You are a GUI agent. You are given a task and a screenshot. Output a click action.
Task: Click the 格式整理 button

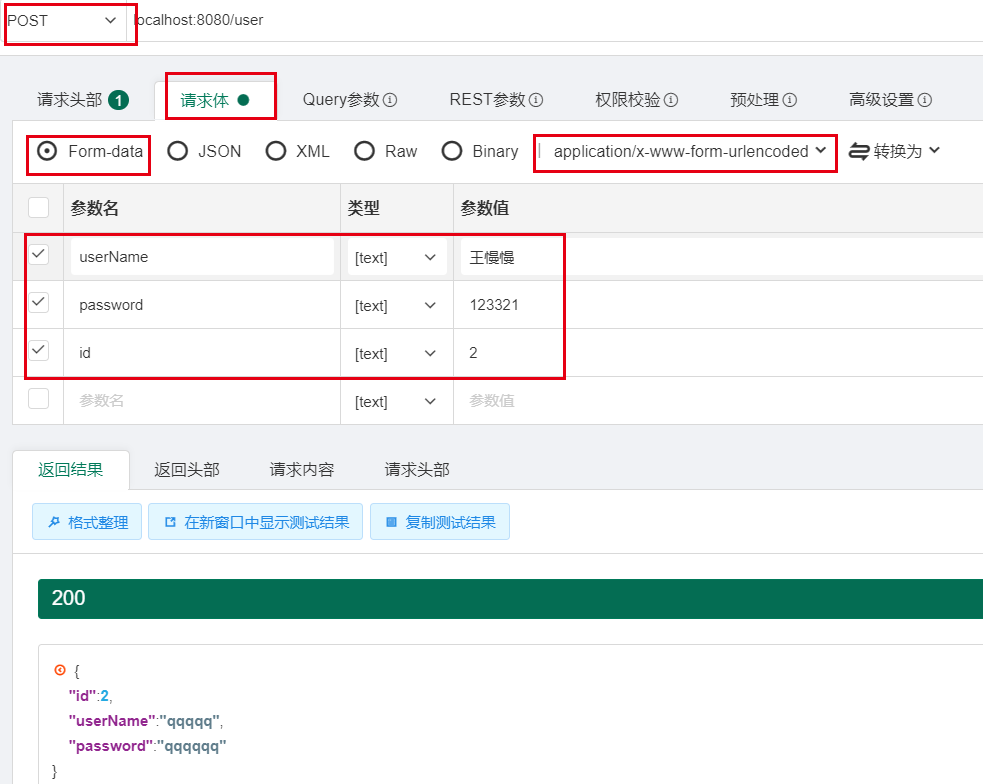pyautogui.click(x=87, y=521)
